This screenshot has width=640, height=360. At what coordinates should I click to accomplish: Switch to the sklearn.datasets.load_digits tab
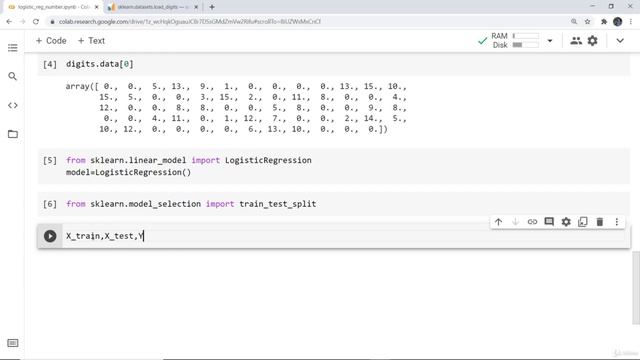click(153, 7)
